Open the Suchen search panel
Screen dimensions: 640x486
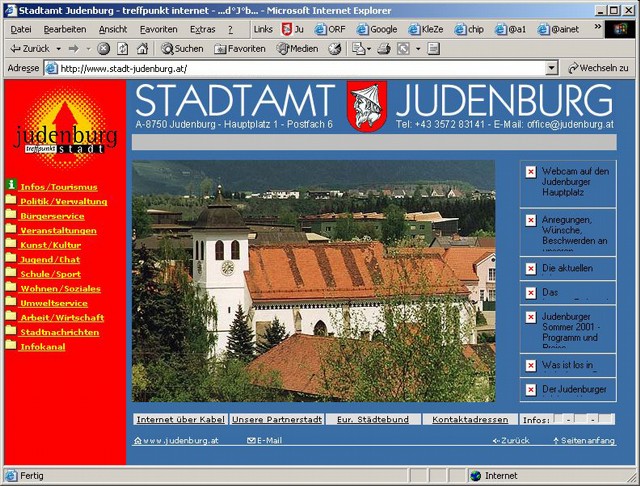tap(182, 48)
